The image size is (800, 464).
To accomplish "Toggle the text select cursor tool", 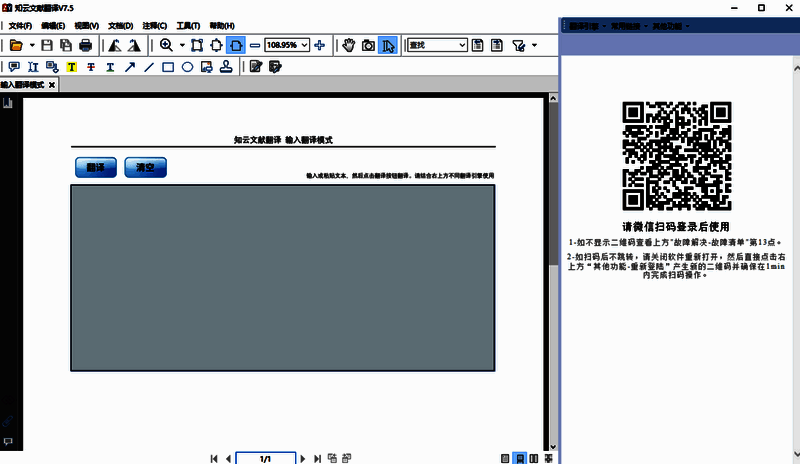I will pos(388,45).
